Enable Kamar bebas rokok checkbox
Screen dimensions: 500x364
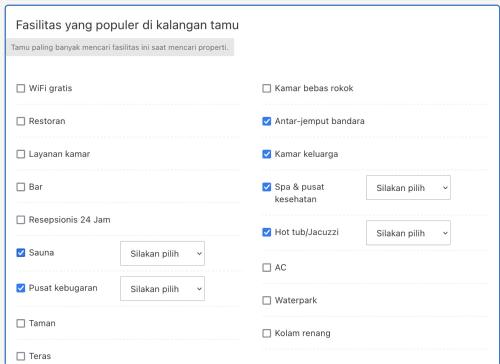[267, 88]
